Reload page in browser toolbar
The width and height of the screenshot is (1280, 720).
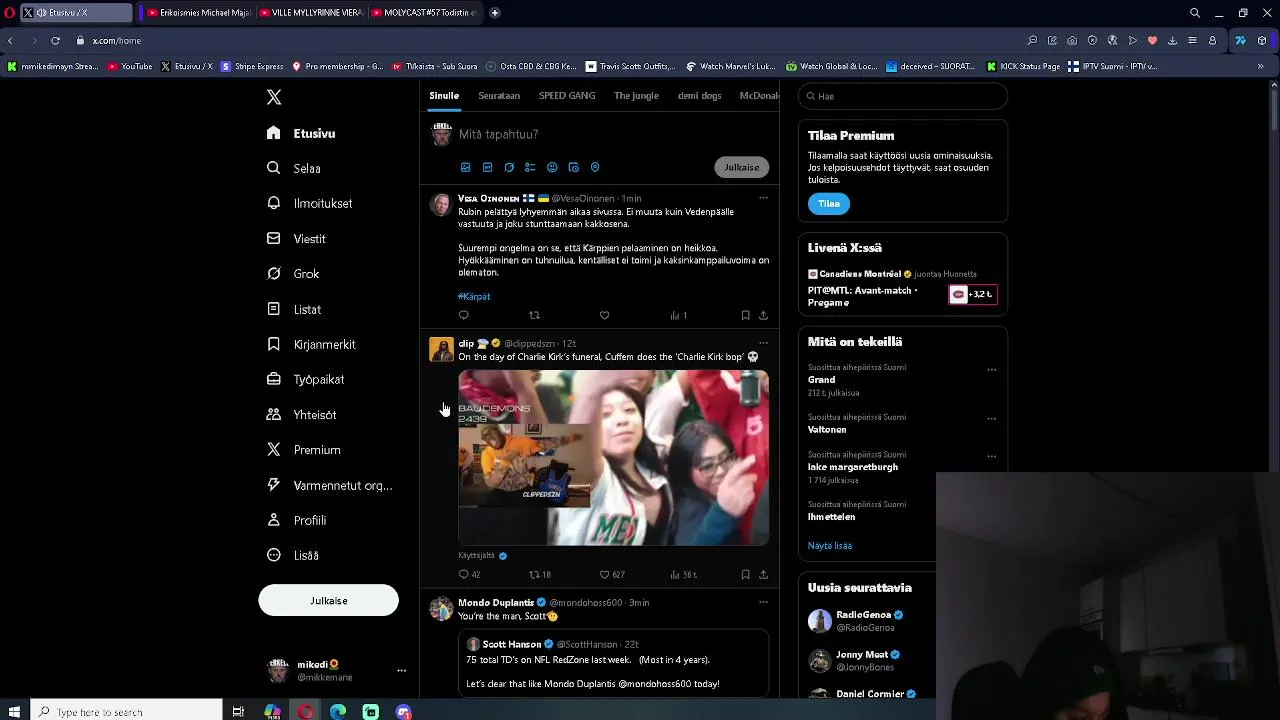55,40
